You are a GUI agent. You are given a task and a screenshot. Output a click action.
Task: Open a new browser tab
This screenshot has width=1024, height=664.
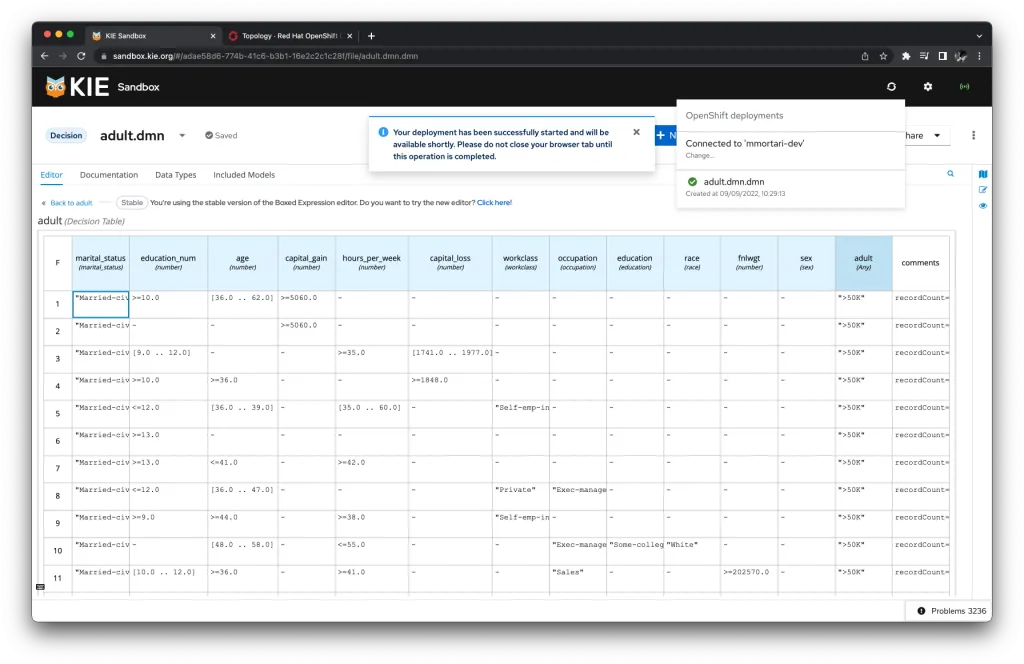click(x=371, y=36)
